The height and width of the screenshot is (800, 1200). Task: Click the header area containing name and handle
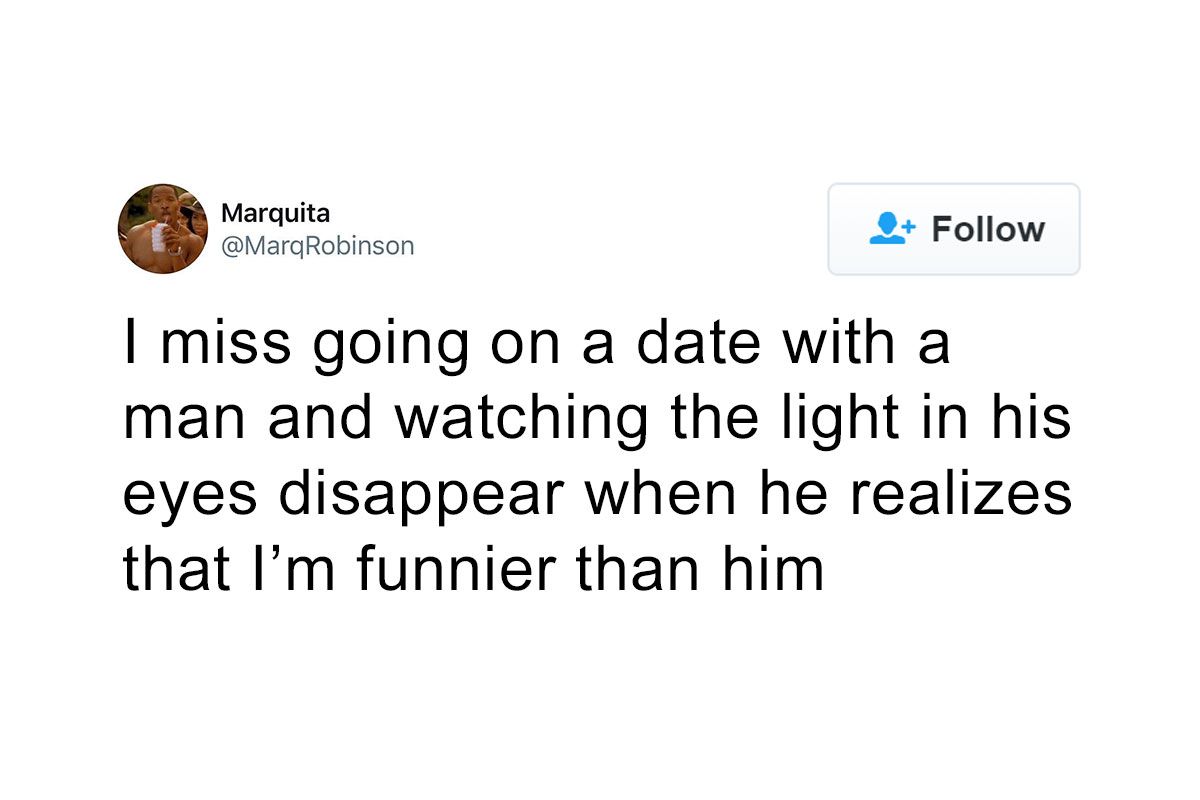click(300, 229)
